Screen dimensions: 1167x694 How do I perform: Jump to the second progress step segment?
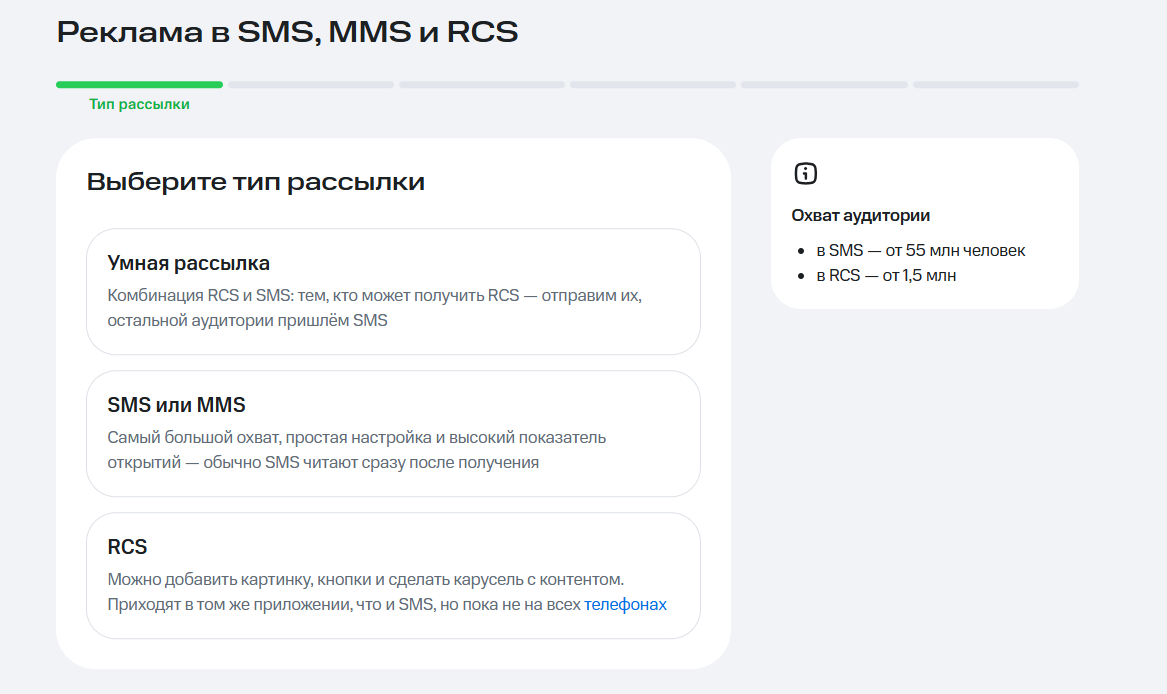(311, 85)
